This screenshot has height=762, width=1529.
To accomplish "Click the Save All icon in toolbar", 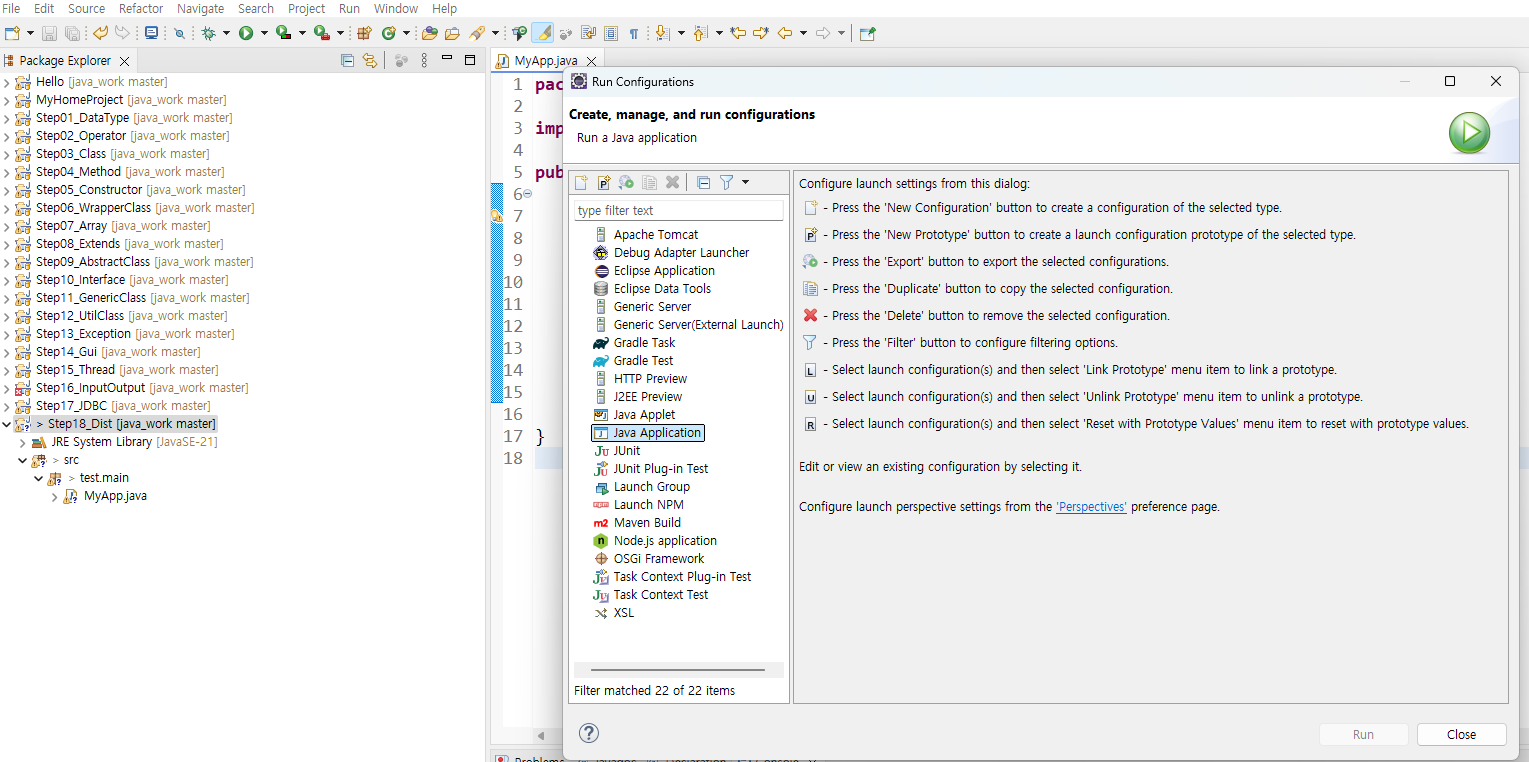I will [x=72, y=33].
